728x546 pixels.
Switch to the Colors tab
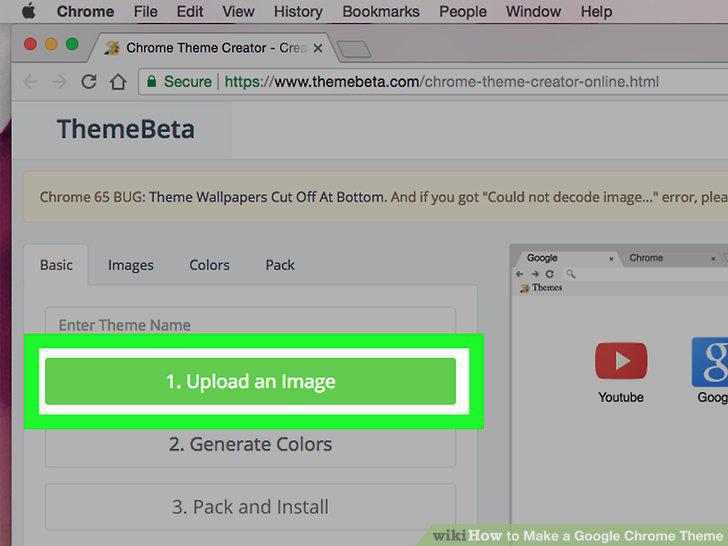click(209, 265)
